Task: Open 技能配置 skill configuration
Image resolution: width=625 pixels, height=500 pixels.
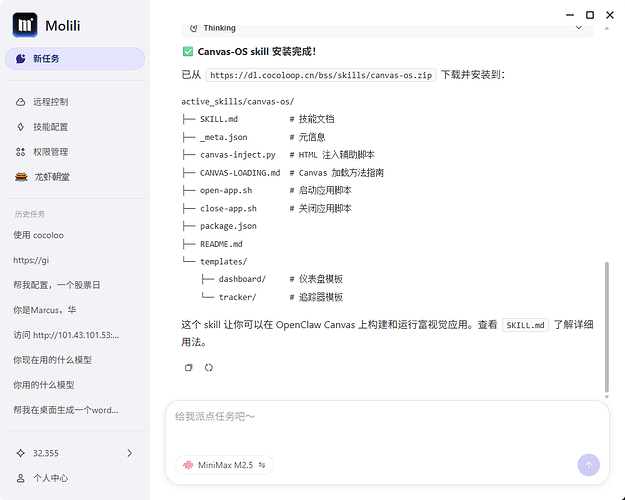Action: click(50, 127)
